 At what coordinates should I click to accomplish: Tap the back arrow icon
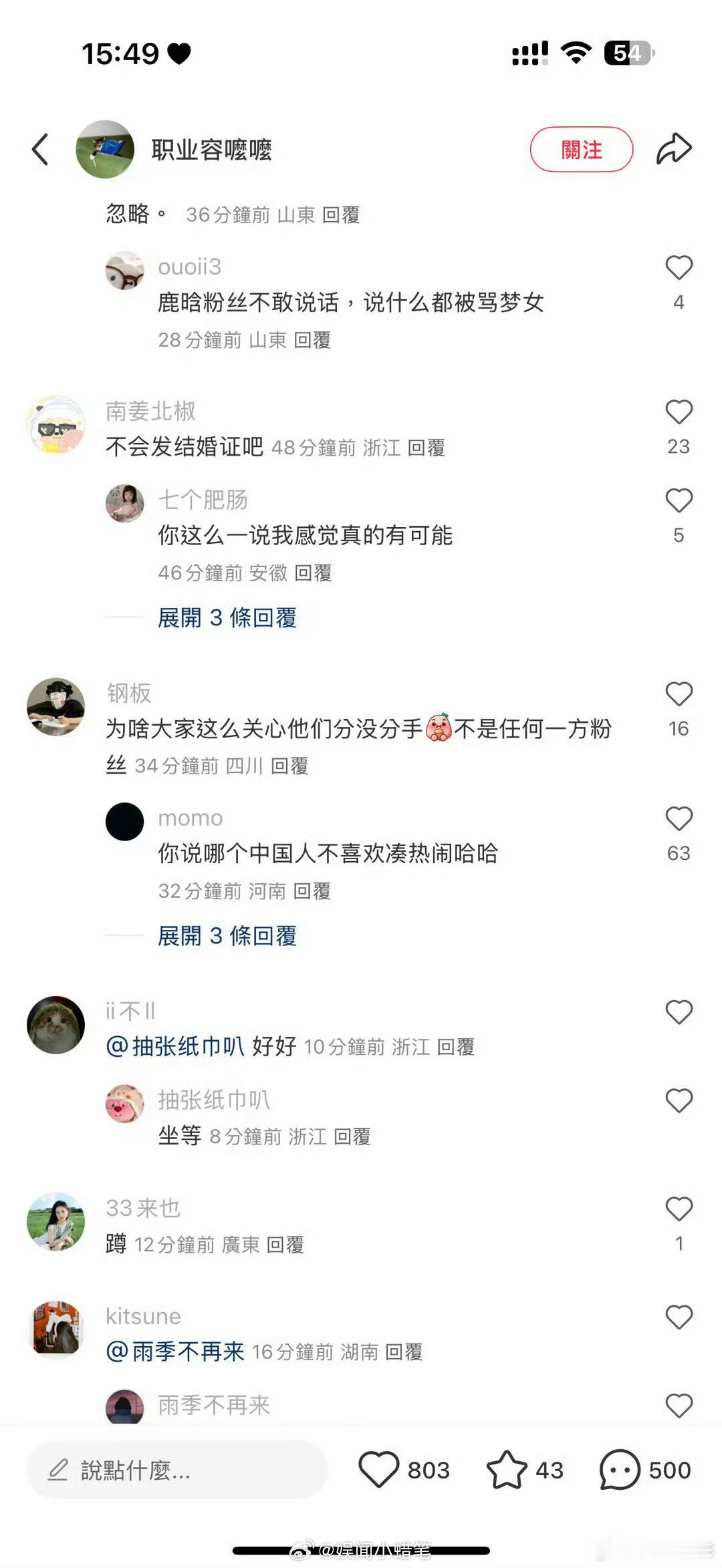[40, 149]
